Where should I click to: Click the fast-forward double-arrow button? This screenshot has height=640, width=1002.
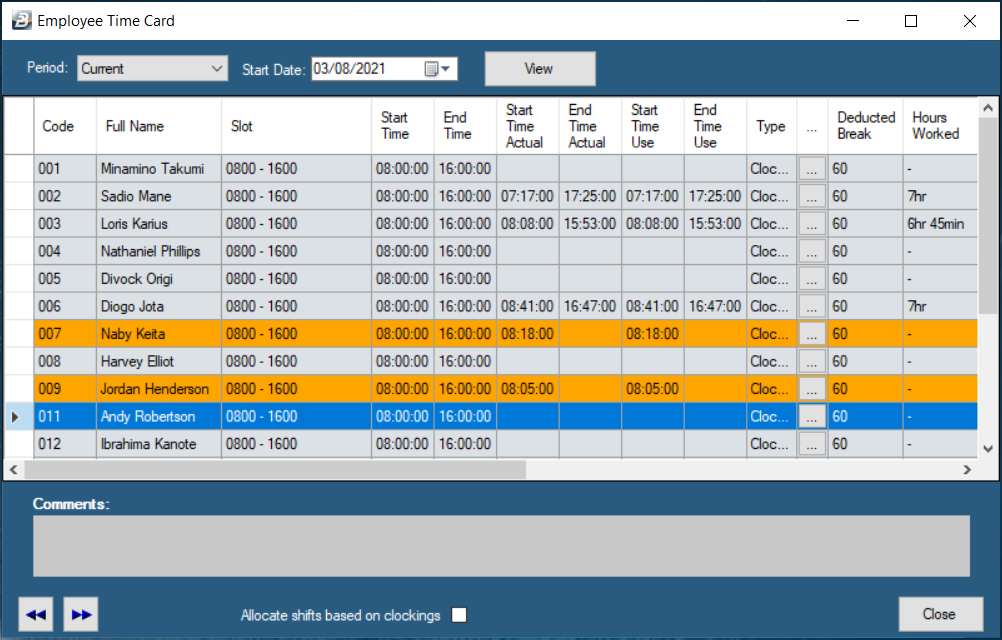[81, 614]
